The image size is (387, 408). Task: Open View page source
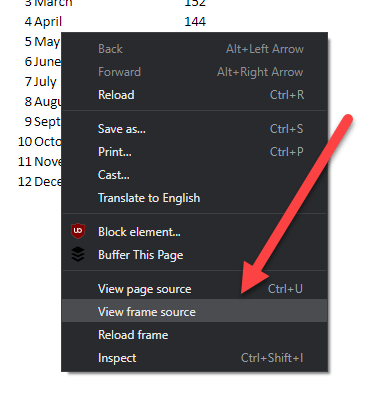coord(194,289)
